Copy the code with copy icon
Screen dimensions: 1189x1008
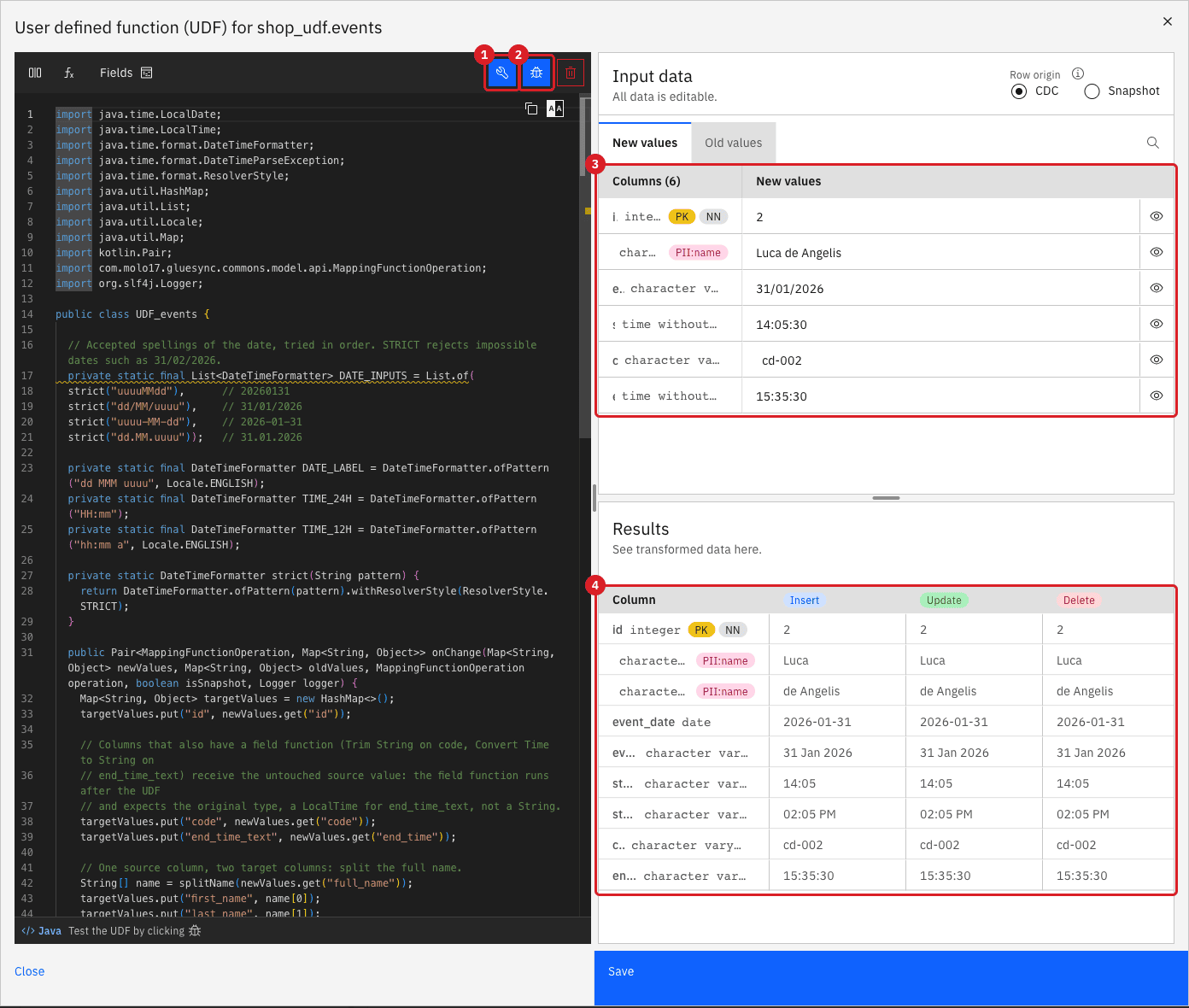[531, 108]
